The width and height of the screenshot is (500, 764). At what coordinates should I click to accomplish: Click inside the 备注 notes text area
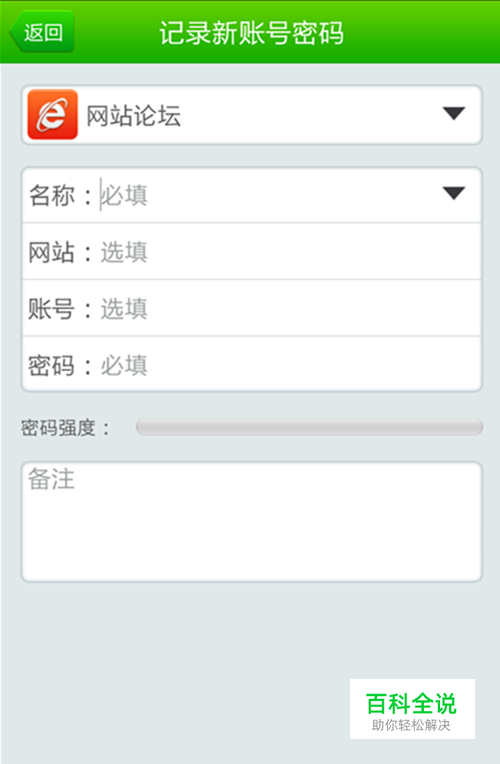251,522
